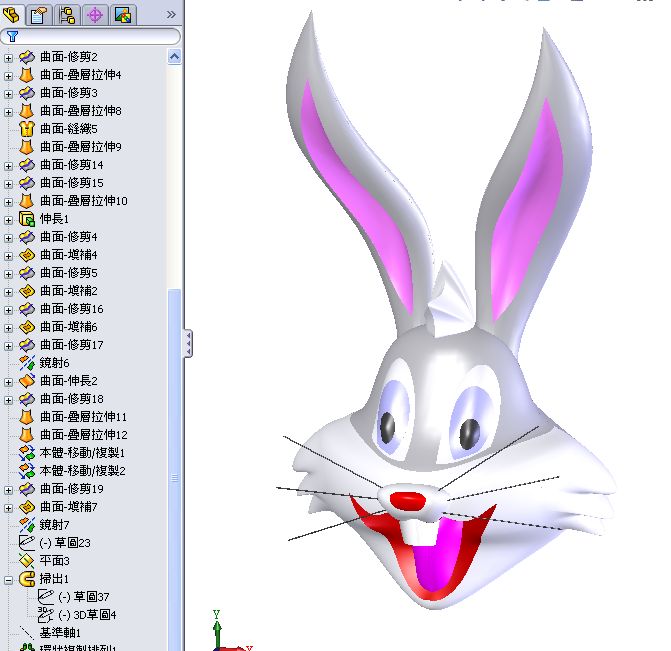The image size is (671, 651).
Task: Open the FeatureManager design tree tab
Action: pyautogui.click(x=12, y=15)
